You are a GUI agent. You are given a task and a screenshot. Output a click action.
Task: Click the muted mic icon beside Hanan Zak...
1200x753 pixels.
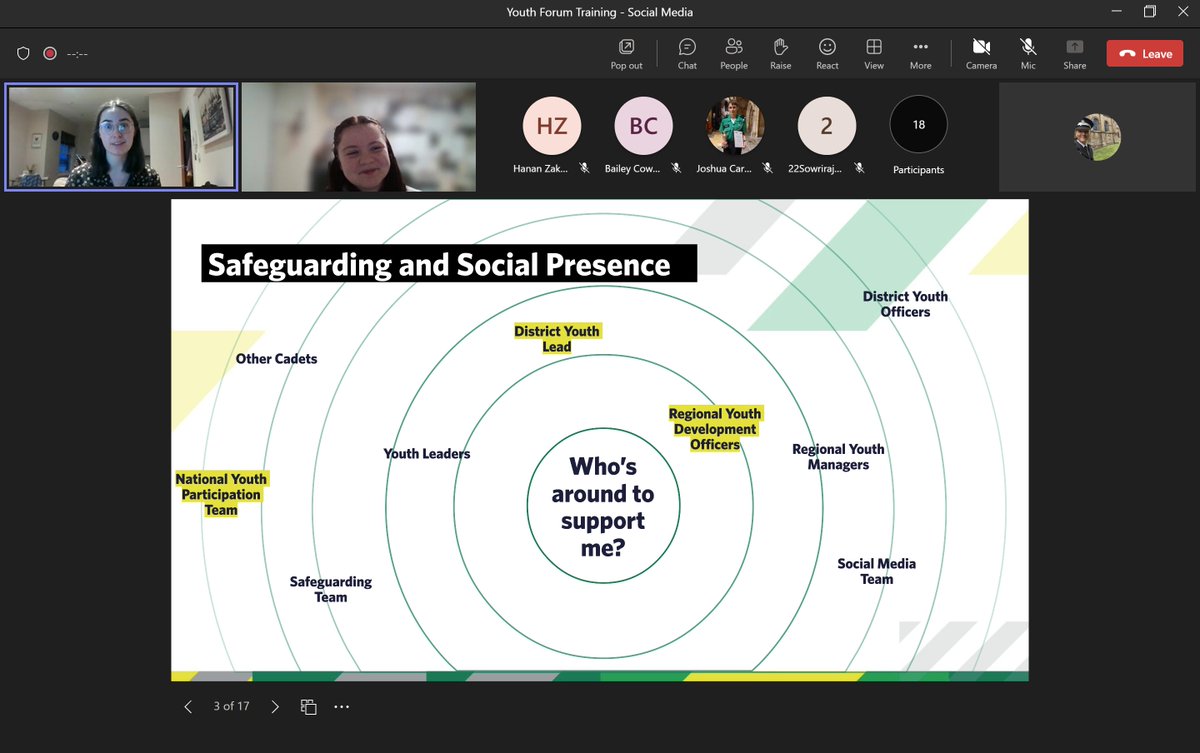[x=584, y=169]
